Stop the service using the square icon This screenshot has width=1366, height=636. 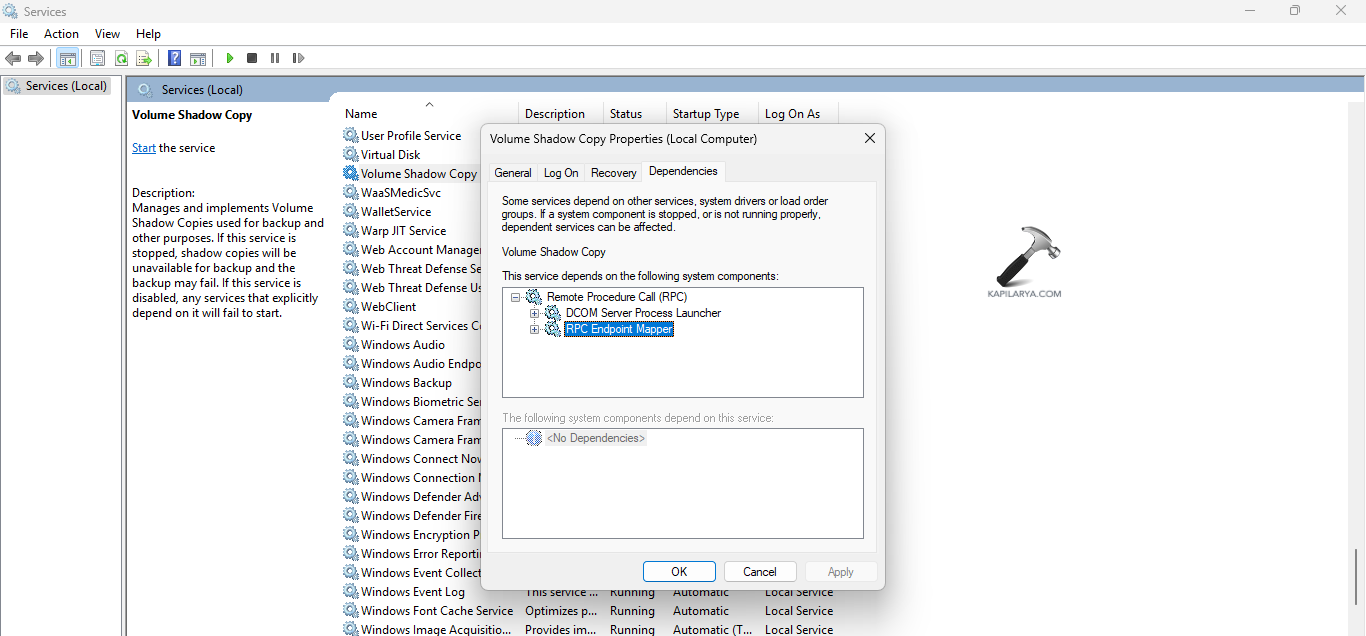click(251, 58)
